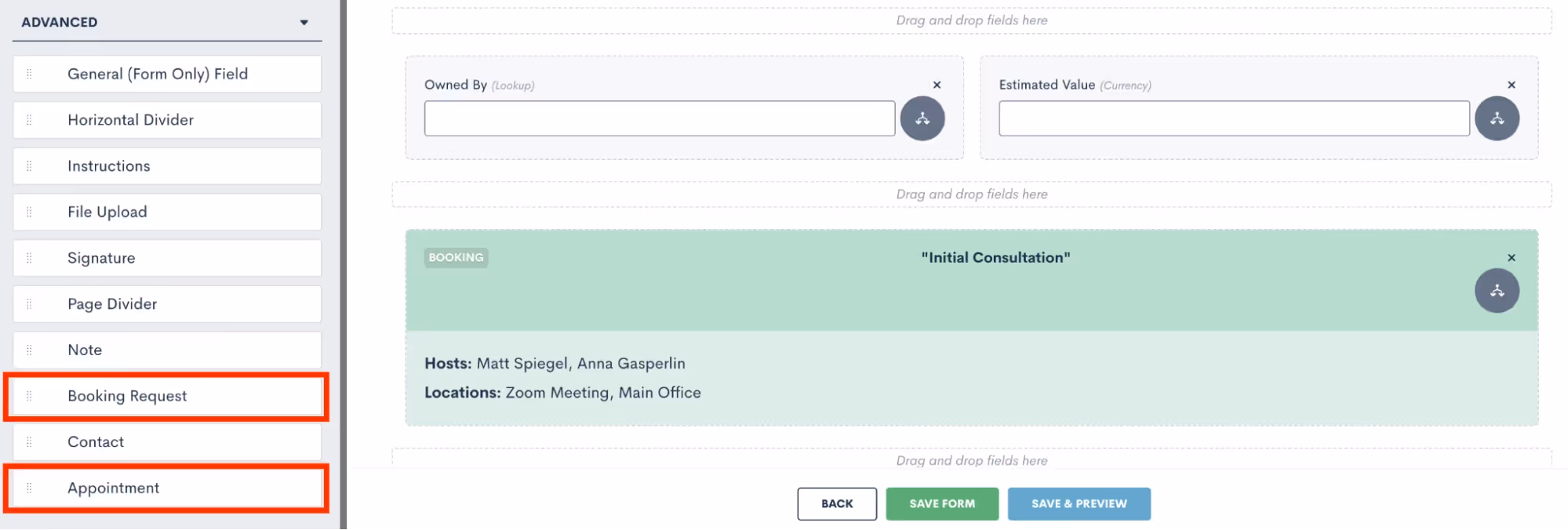Click the Save & Preview button
Image resolution: width=1568 pixels, height=530 pixels.
point(1079,504)
